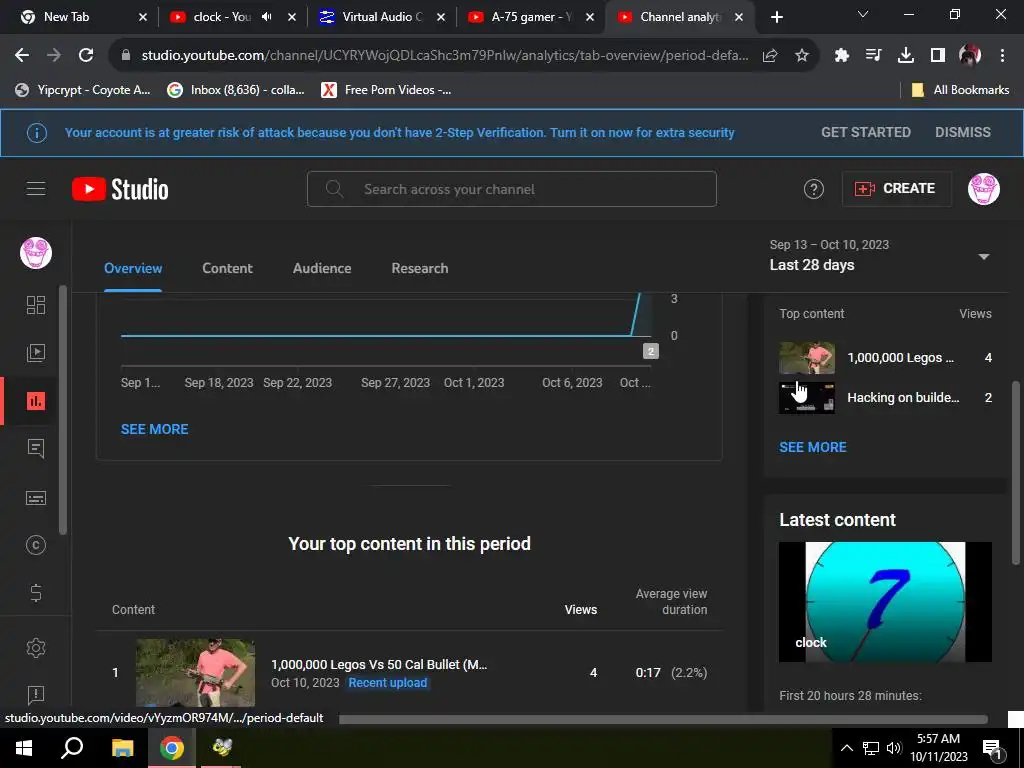Open Windows taskbar search
This screenshot has width=1024, height=768.
(72, 748)
